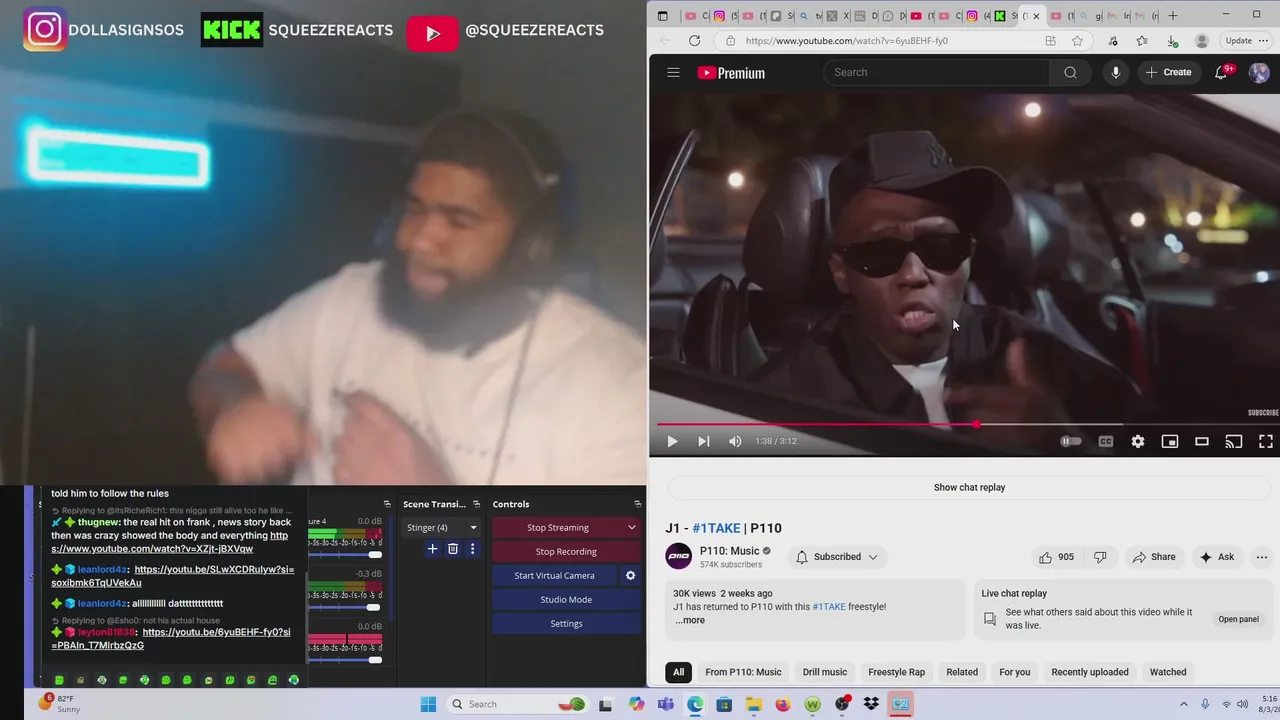This screenshot has height=720, width=1280.
Task: Open browser favorites list icon
Action: click(1142, 41)
